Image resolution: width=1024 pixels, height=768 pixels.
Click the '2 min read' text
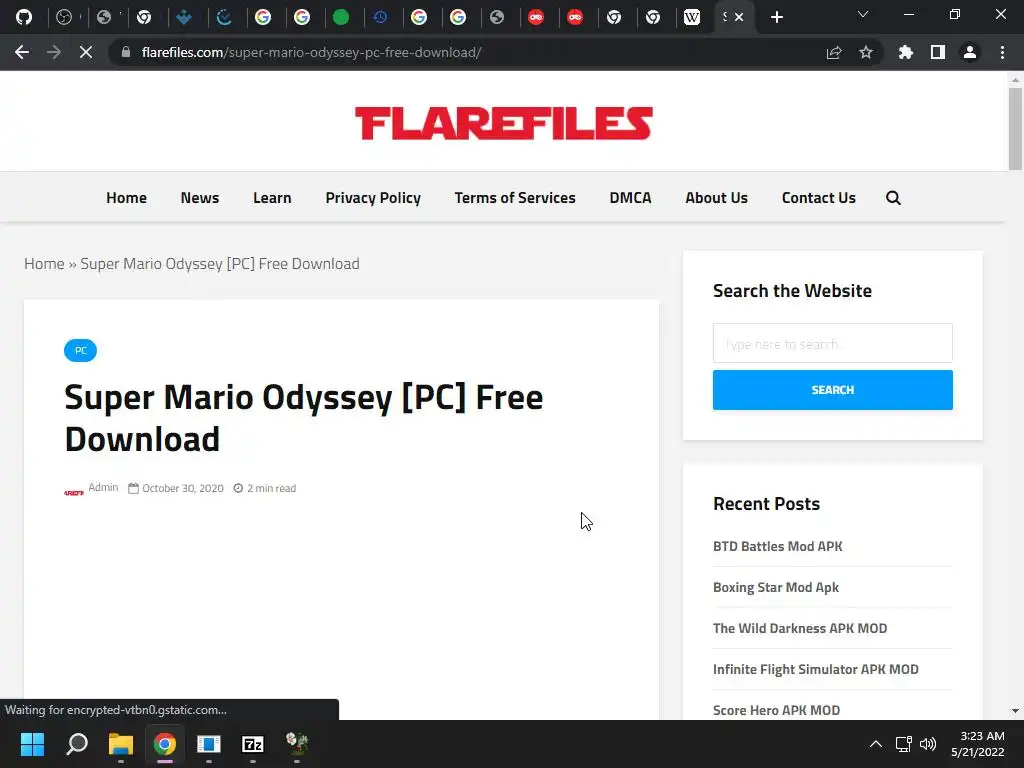(271, 488)
